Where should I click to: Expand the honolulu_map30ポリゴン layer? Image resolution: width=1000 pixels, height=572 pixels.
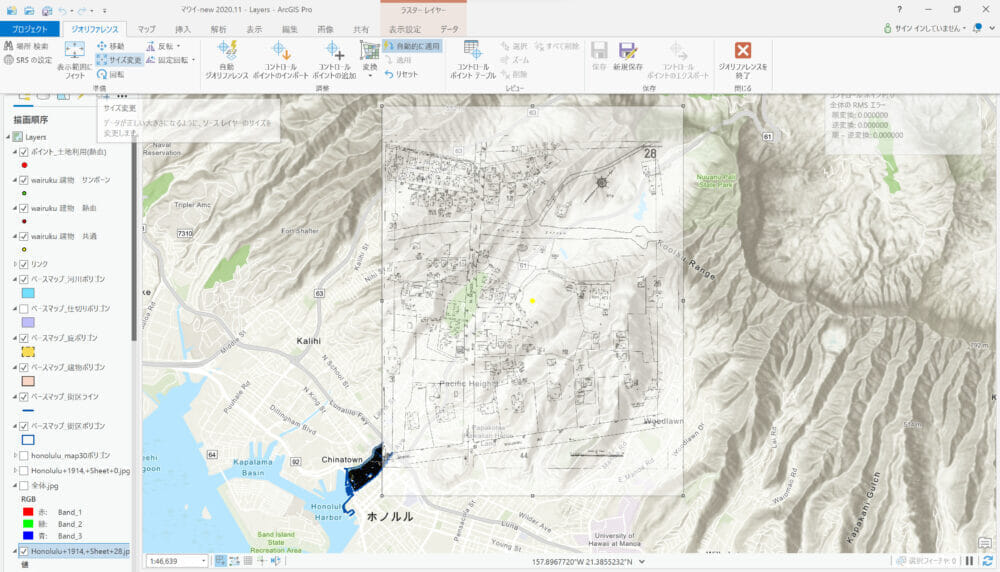coord(15,455)
